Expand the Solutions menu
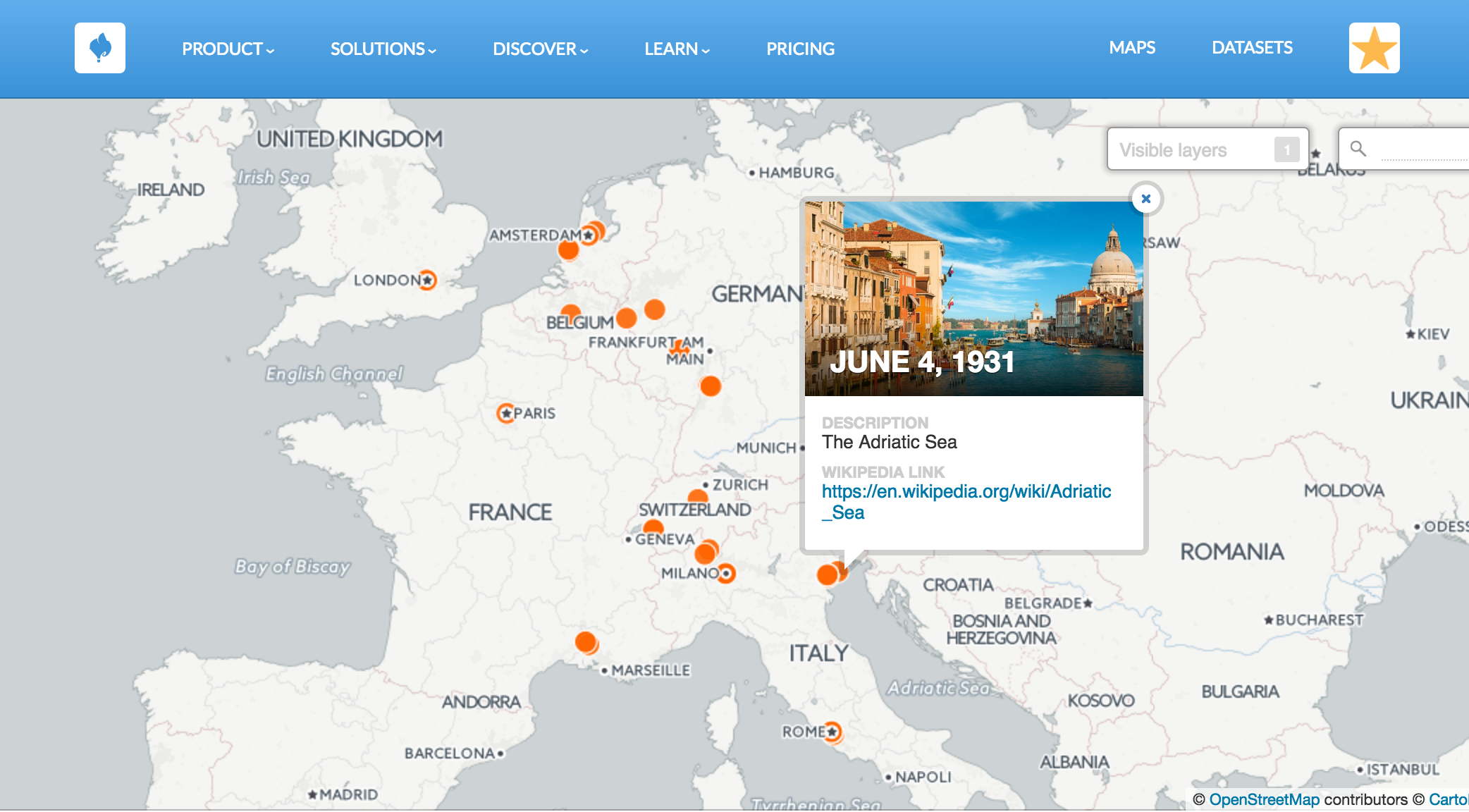The image size is (1469, 812). [x=383, y=49]
